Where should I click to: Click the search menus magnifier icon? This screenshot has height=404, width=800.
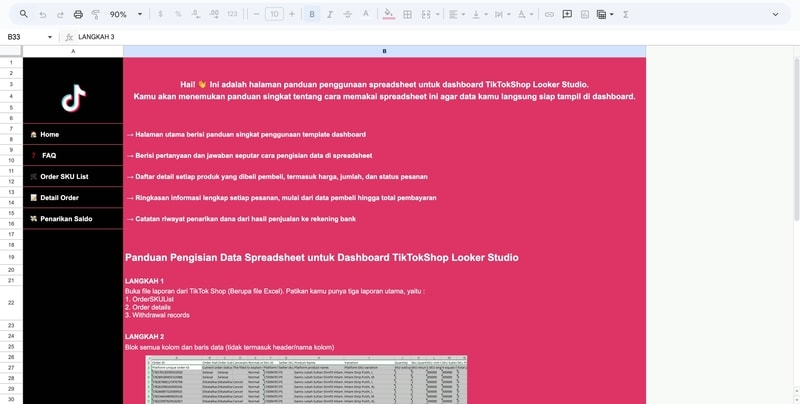click(x=24, y=15)
